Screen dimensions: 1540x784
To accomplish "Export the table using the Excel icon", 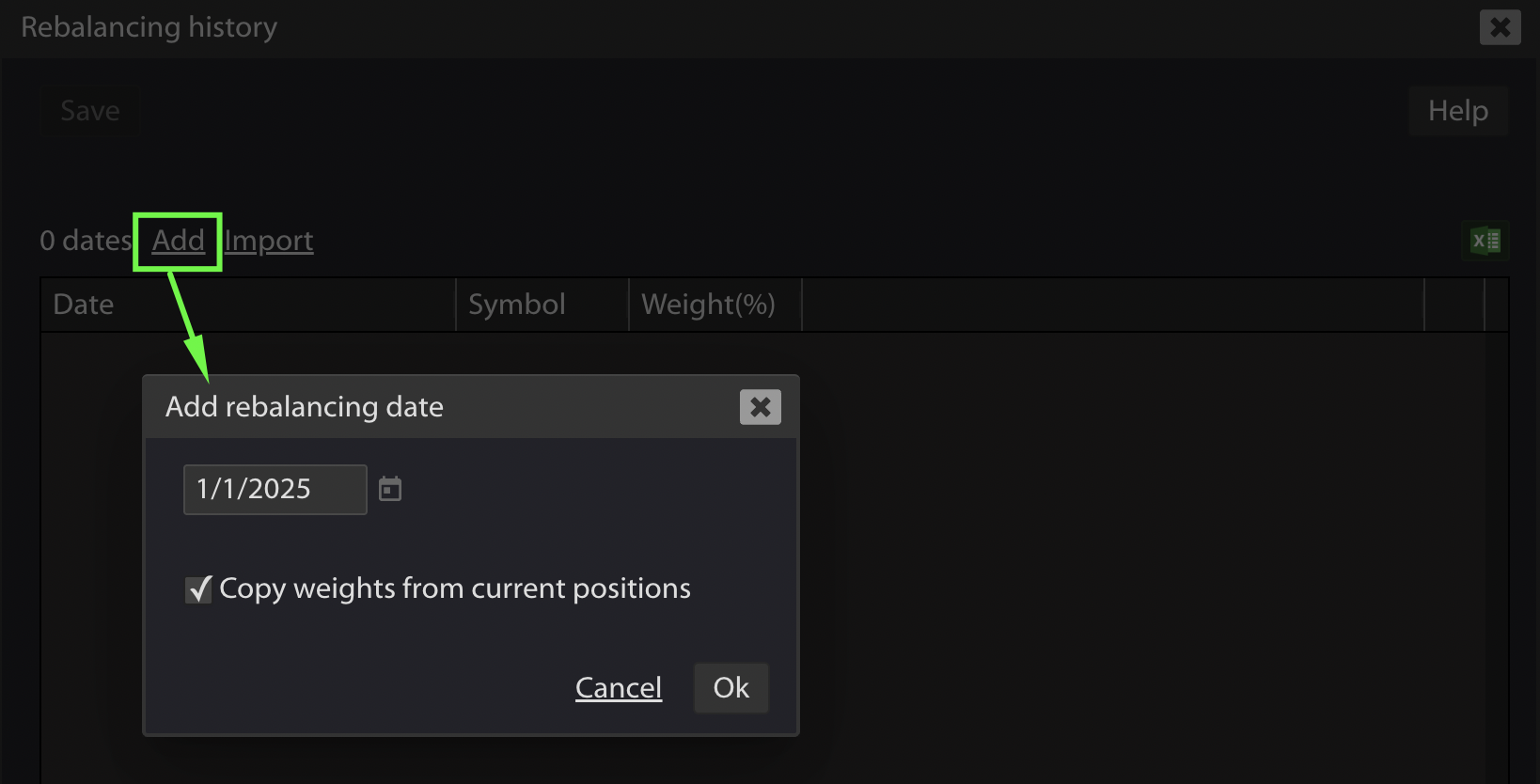I will coord(1485,241).
